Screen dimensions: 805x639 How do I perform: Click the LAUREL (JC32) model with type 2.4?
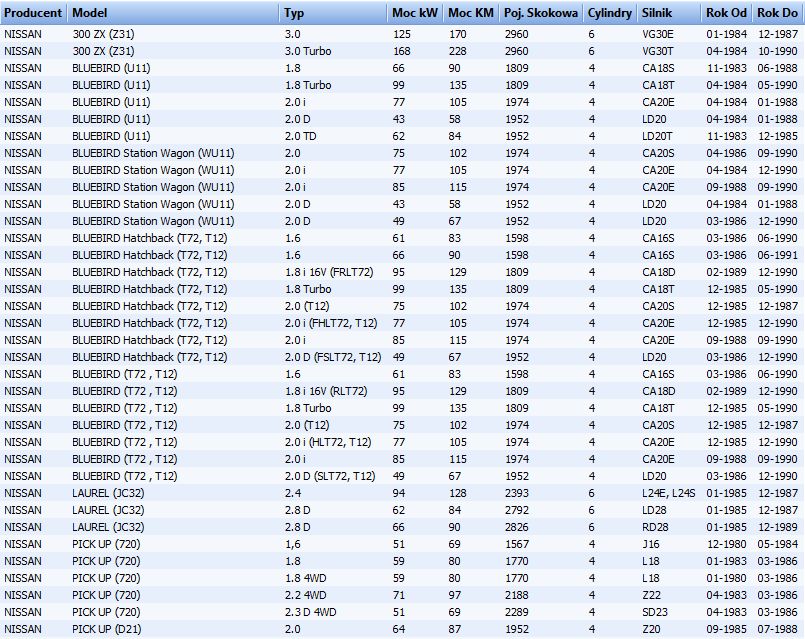click(x=108, y=493)
